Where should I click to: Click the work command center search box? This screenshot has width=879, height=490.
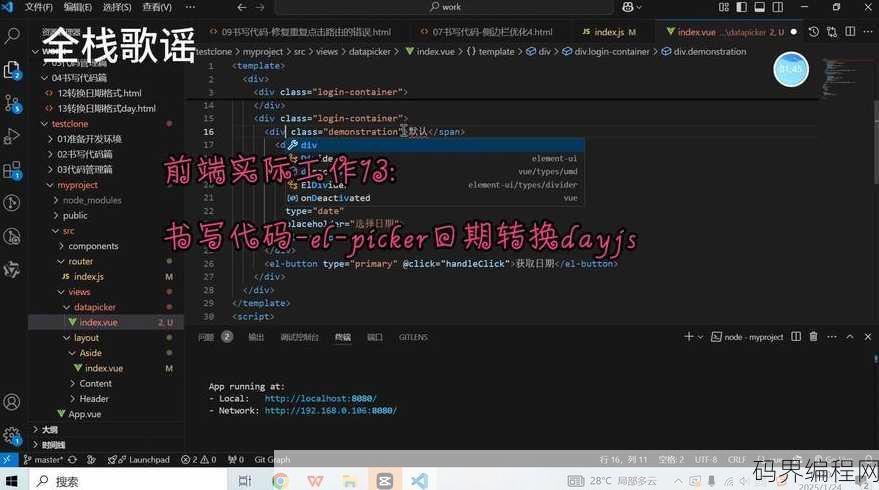(444, 7)
